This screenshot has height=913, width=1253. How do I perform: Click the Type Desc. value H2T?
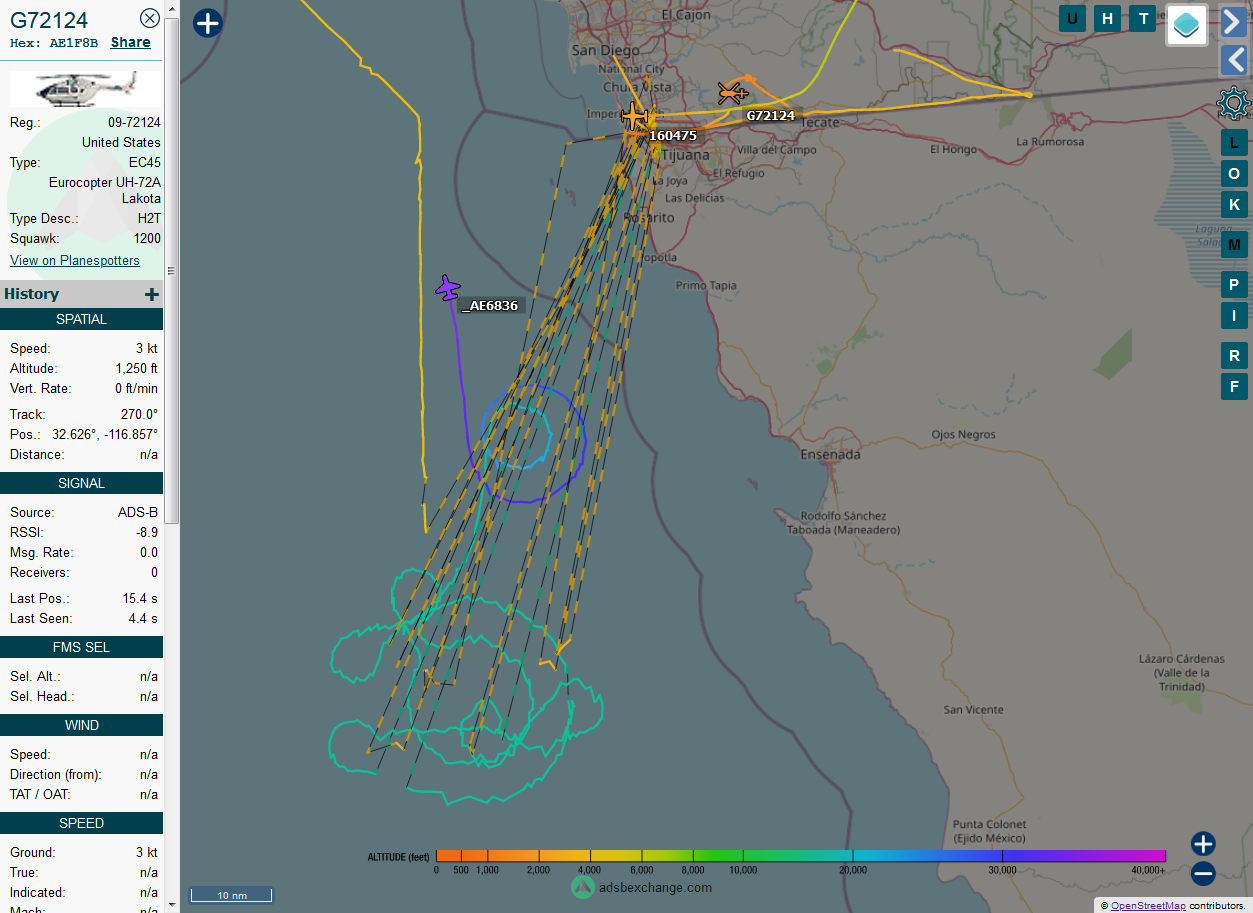click(x=149, y=219)
